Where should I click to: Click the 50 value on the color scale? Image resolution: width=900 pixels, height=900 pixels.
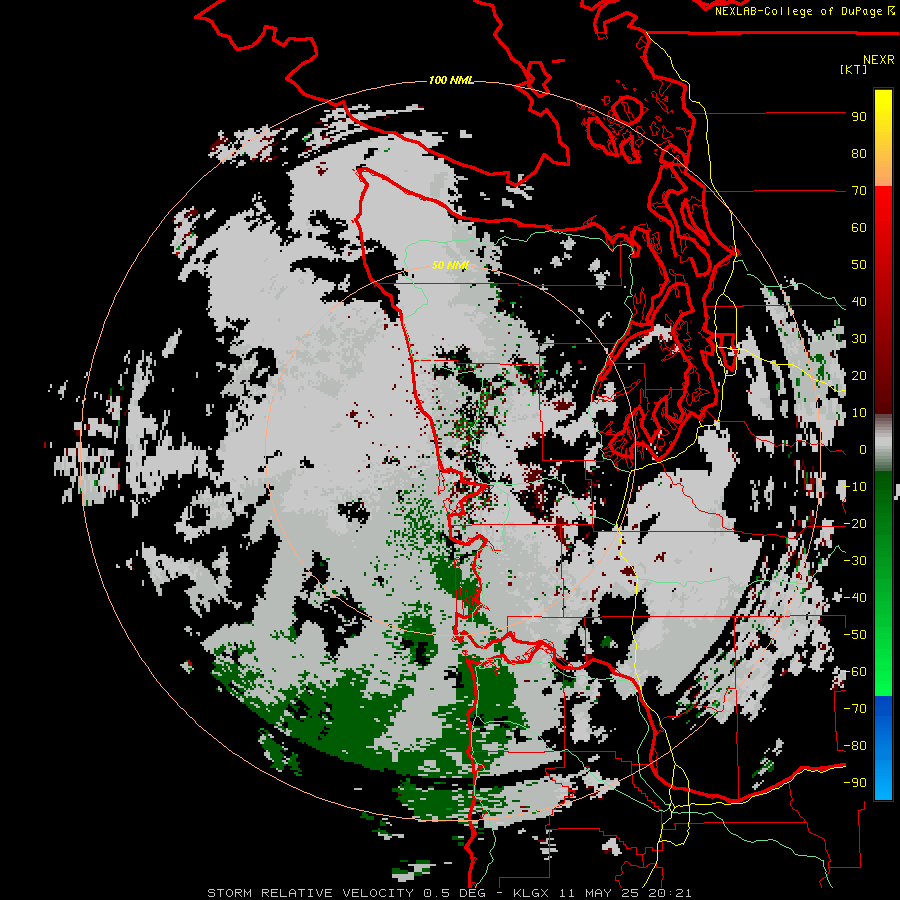point(859,265)
